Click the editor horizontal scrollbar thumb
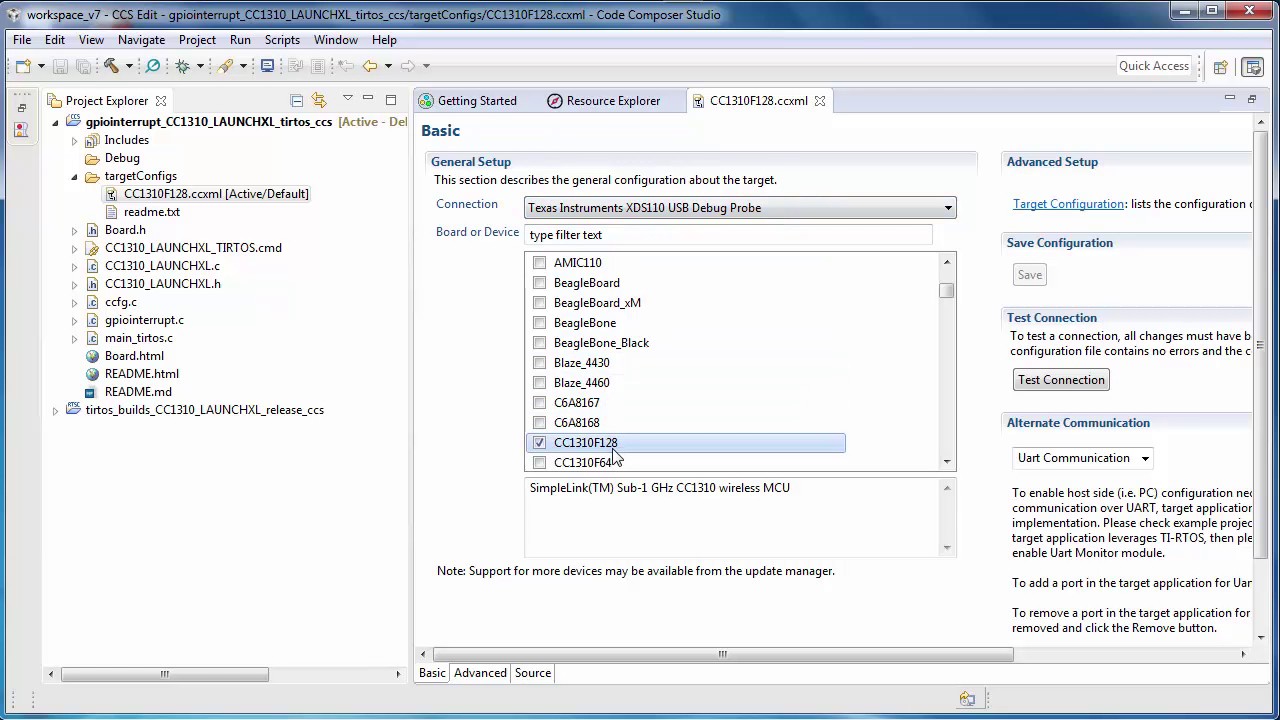1280x720 pixels. (722, 655)
